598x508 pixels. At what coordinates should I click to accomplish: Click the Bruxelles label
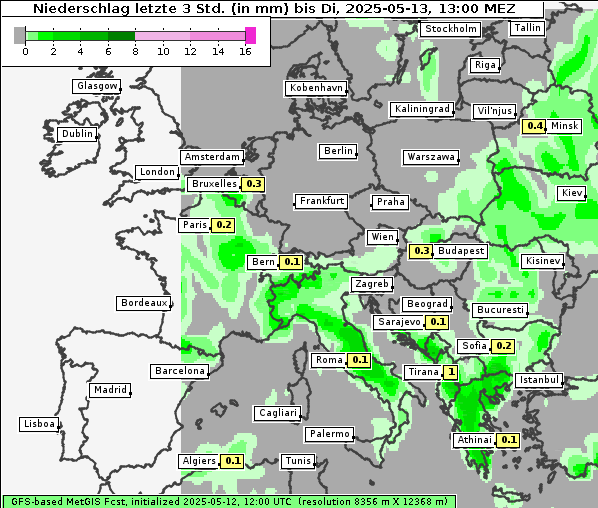point(214,184)
